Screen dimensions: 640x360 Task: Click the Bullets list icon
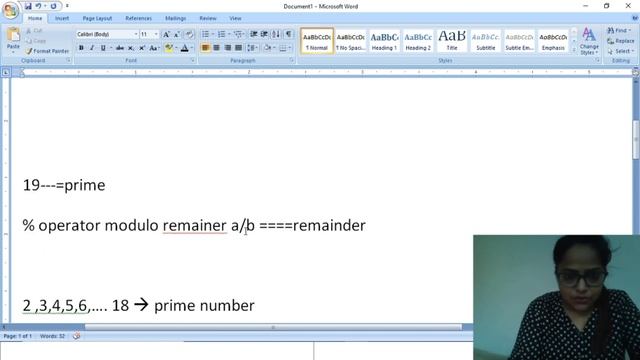[205, 34]
